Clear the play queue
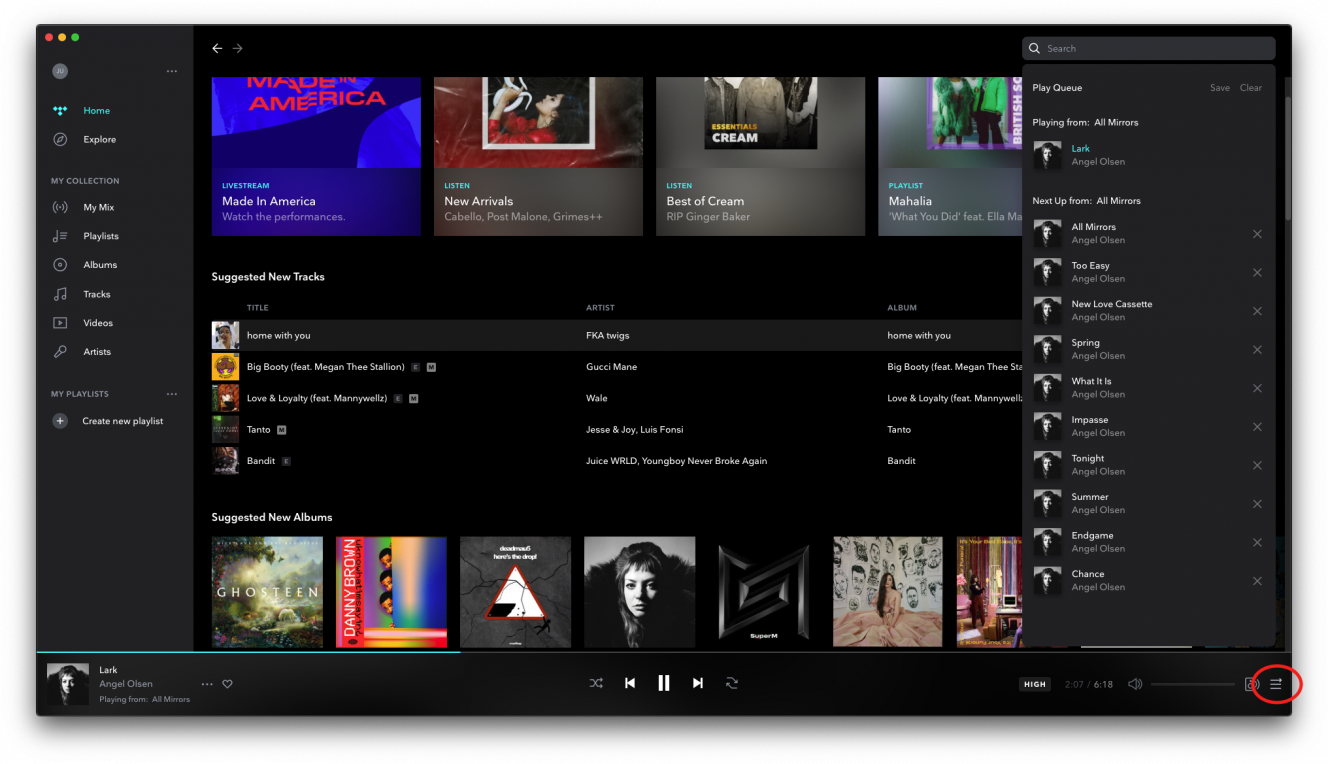 coord(1251,88)
